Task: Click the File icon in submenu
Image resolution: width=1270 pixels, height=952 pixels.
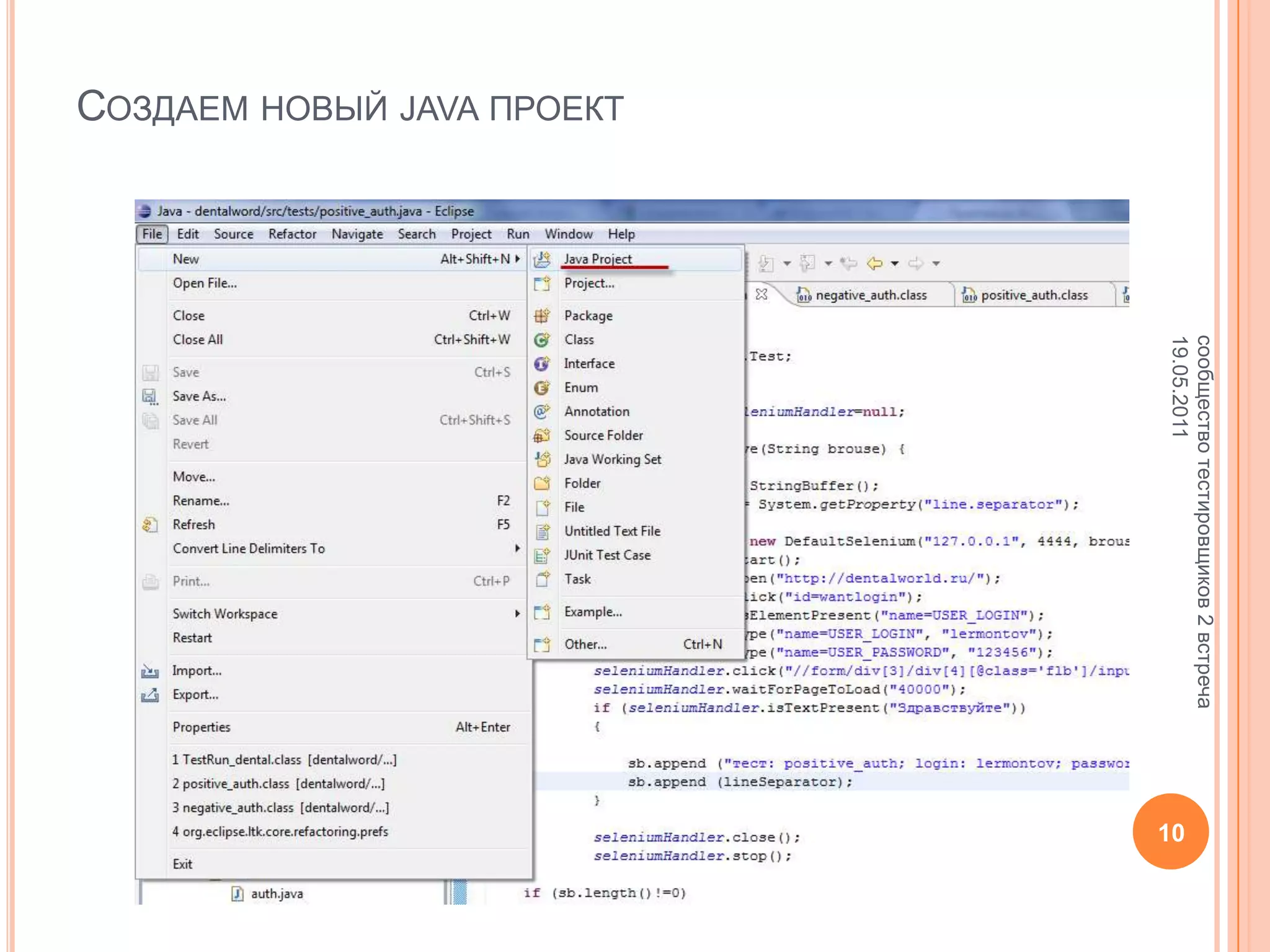Action: (542, 508)
